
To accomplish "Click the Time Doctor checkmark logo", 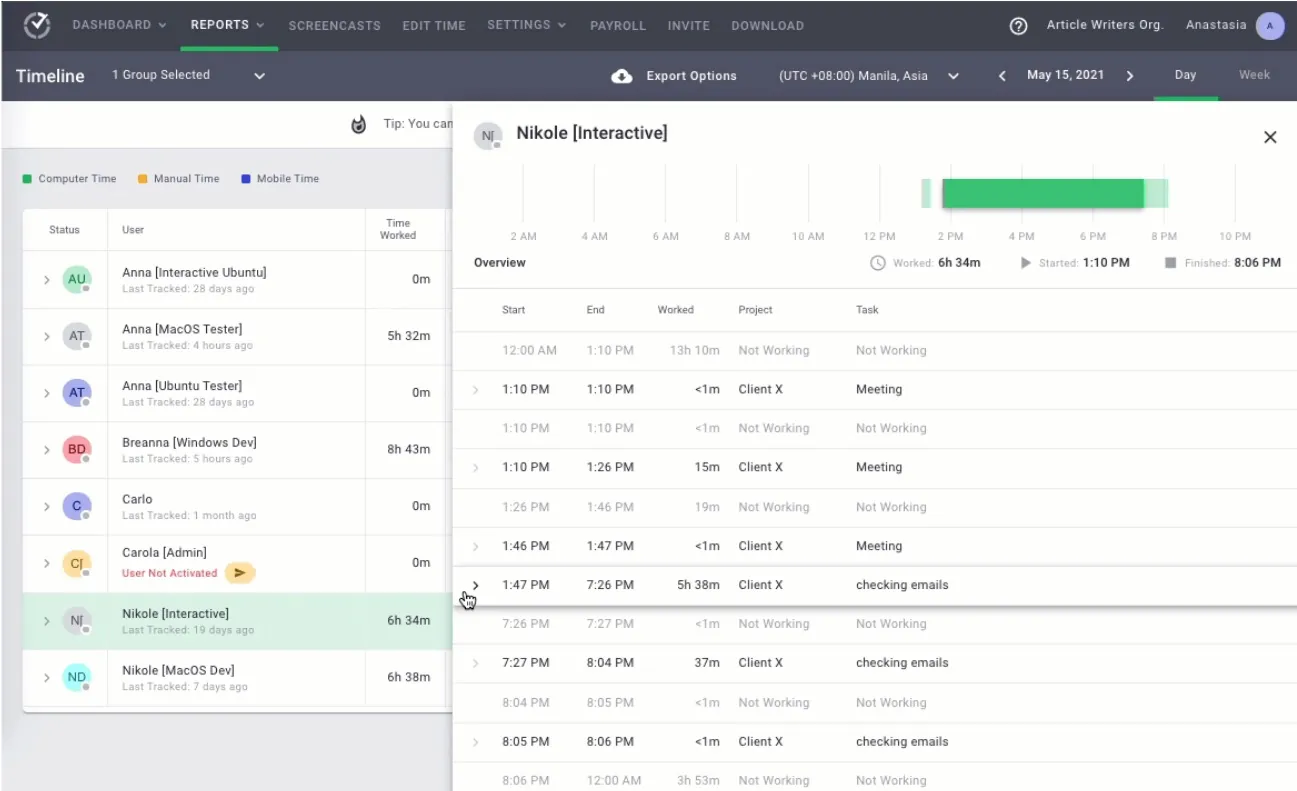I will pos(37,25).
